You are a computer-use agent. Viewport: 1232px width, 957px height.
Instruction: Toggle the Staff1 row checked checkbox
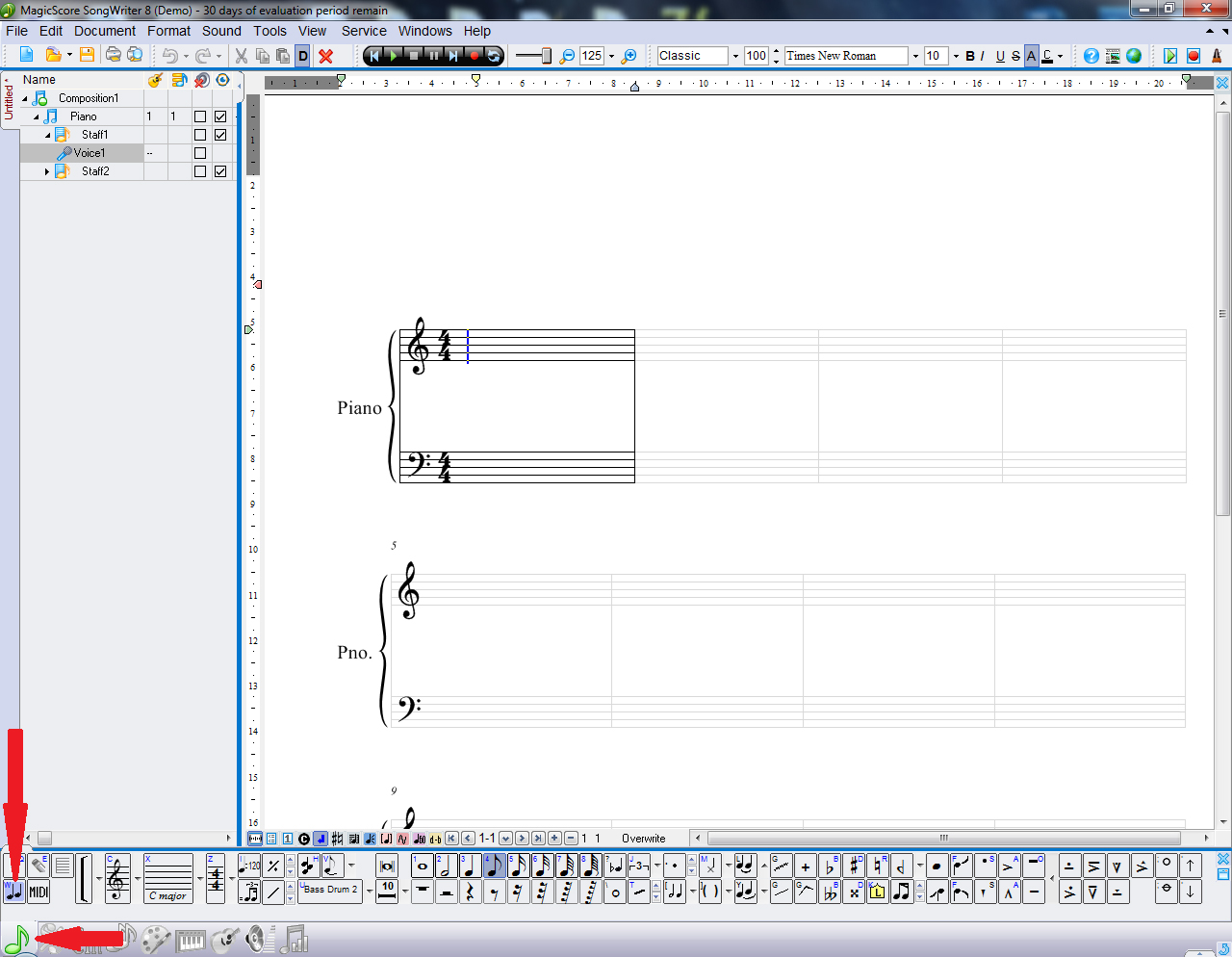coord(220,135)
